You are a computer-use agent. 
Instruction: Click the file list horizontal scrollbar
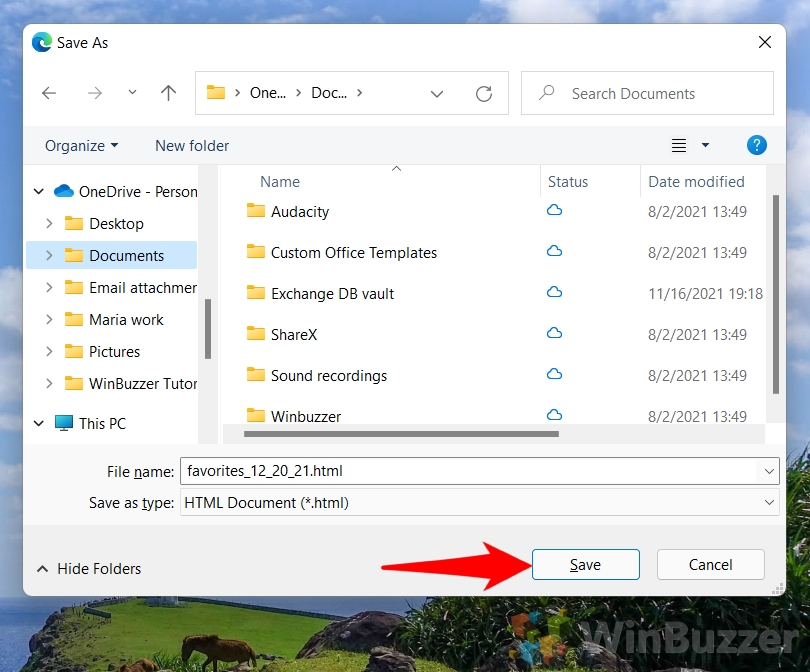click(x=401, y=434)
